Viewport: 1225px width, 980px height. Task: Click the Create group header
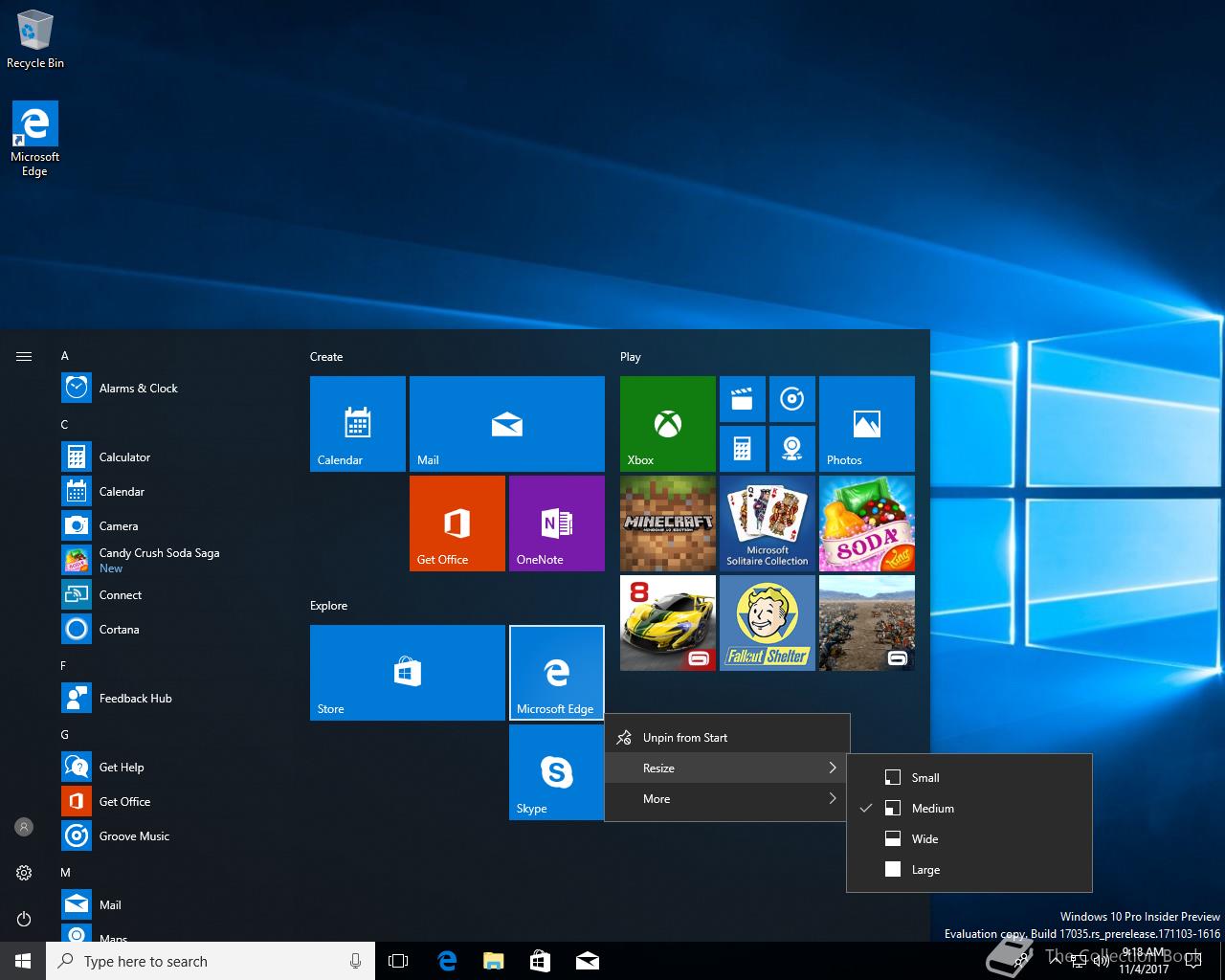coord(326,357)
